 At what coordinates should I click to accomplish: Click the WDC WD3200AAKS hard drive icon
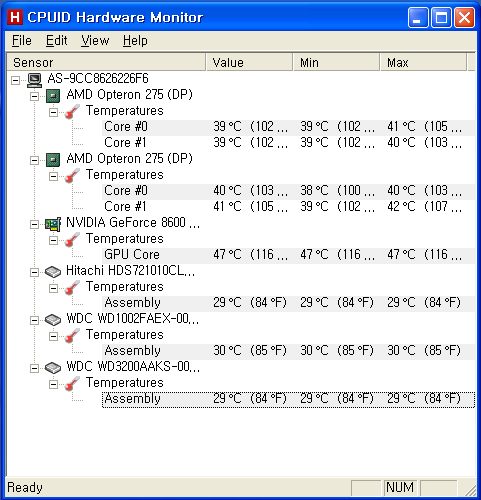(53, 368)
